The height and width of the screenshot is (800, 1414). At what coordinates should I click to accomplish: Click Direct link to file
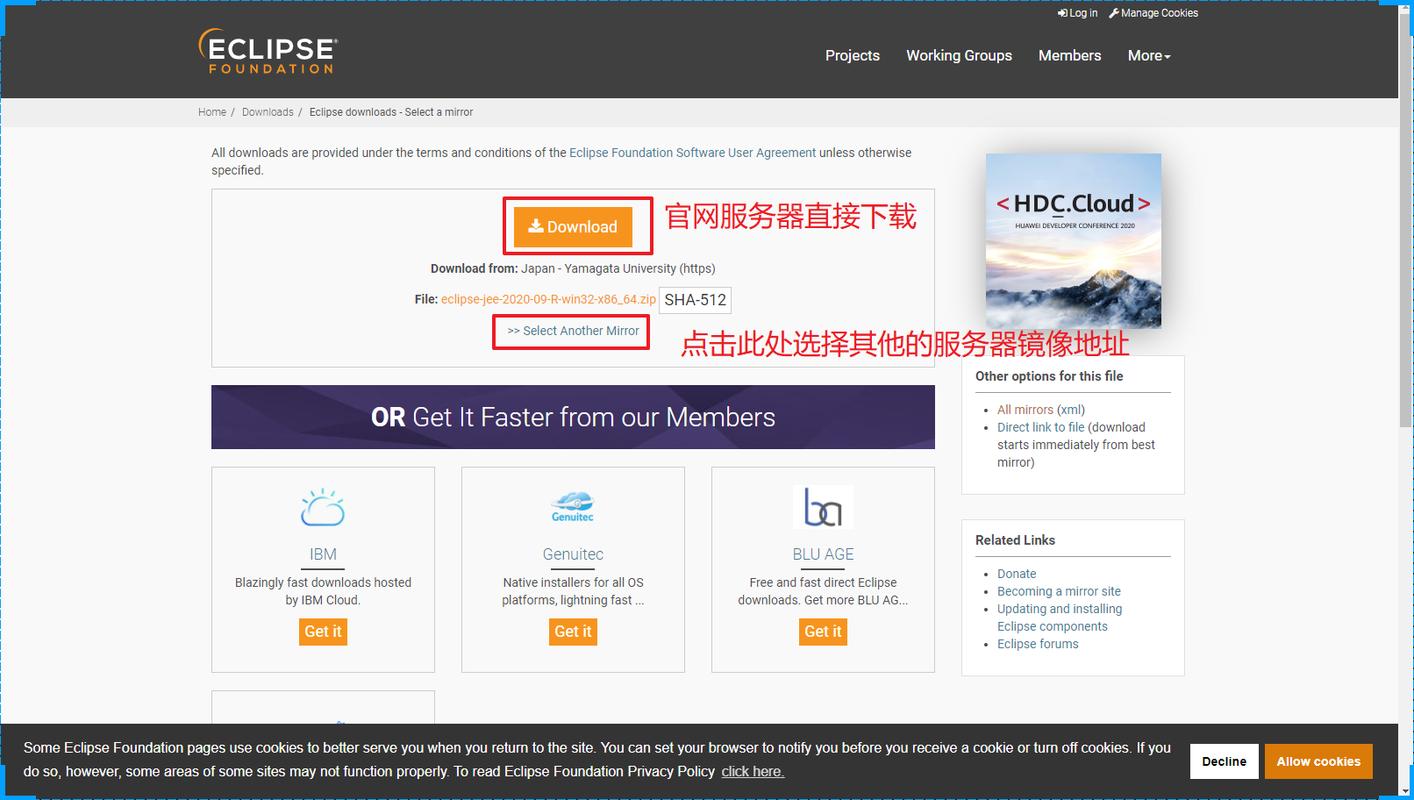tap(1040, 427)
